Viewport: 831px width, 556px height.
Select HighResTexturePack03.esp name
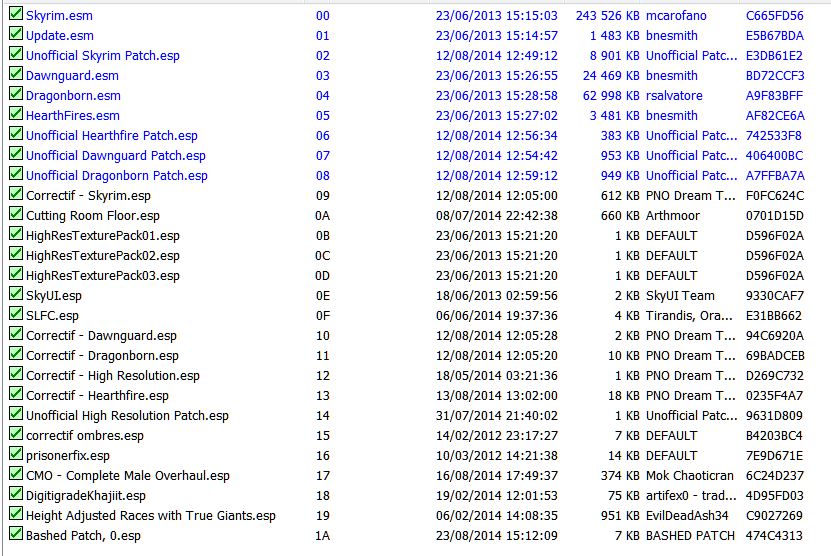click(103, 276)
